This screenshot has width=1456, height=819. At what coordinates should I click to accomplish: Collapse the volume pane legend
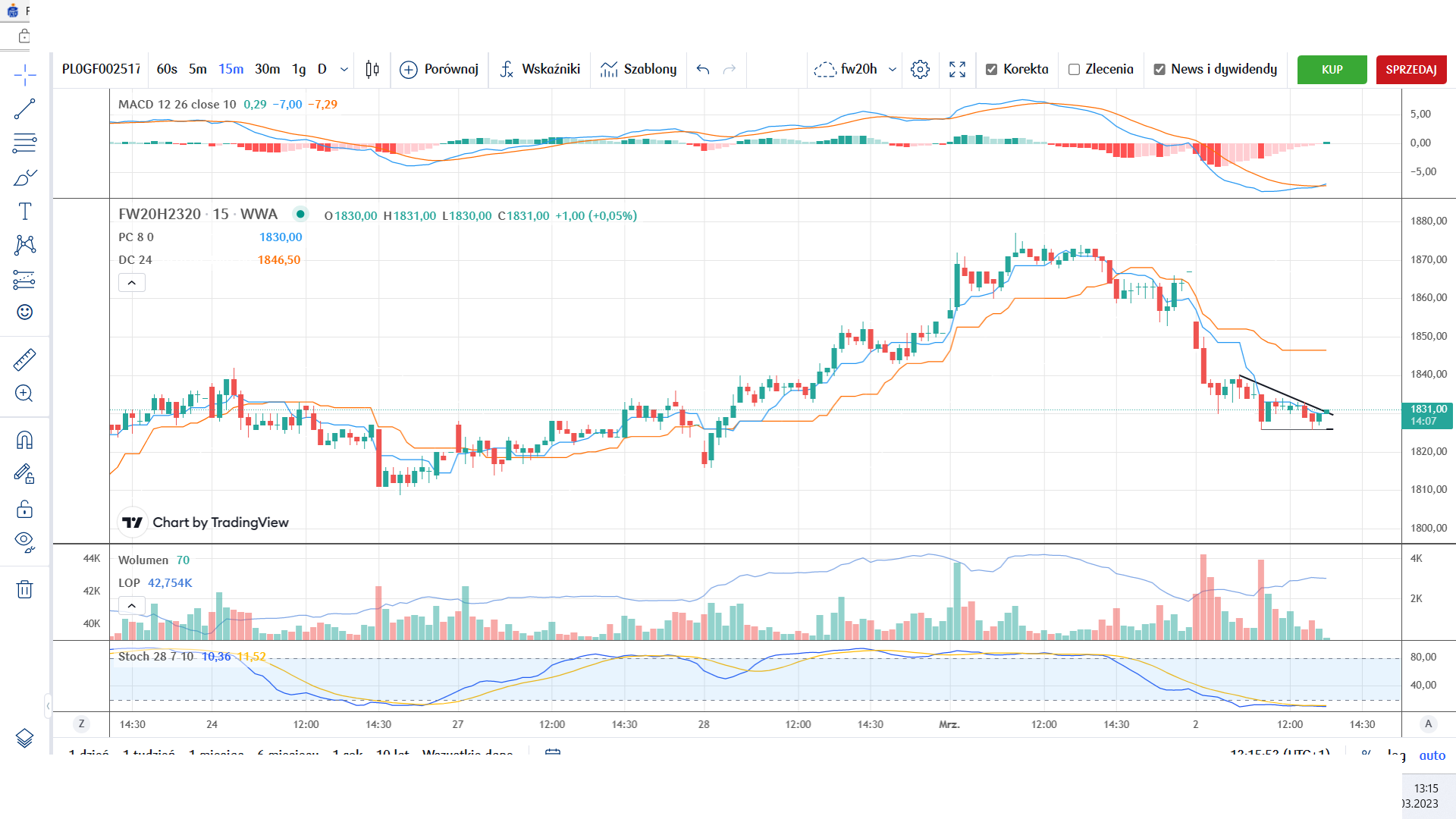132,606
